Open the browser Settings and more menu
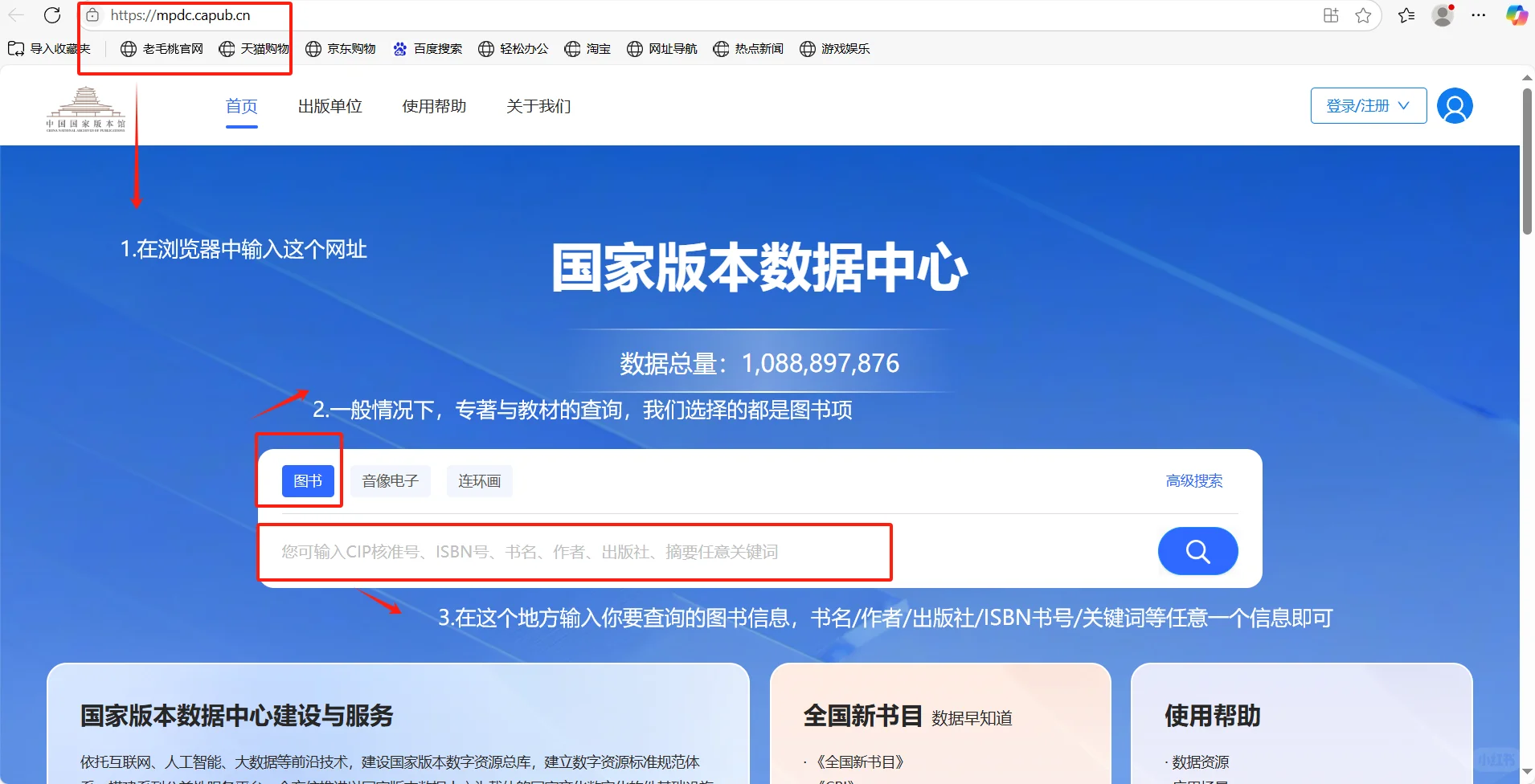The height and width of the screenshot is (784, 1535). (x=1479, y=15)
